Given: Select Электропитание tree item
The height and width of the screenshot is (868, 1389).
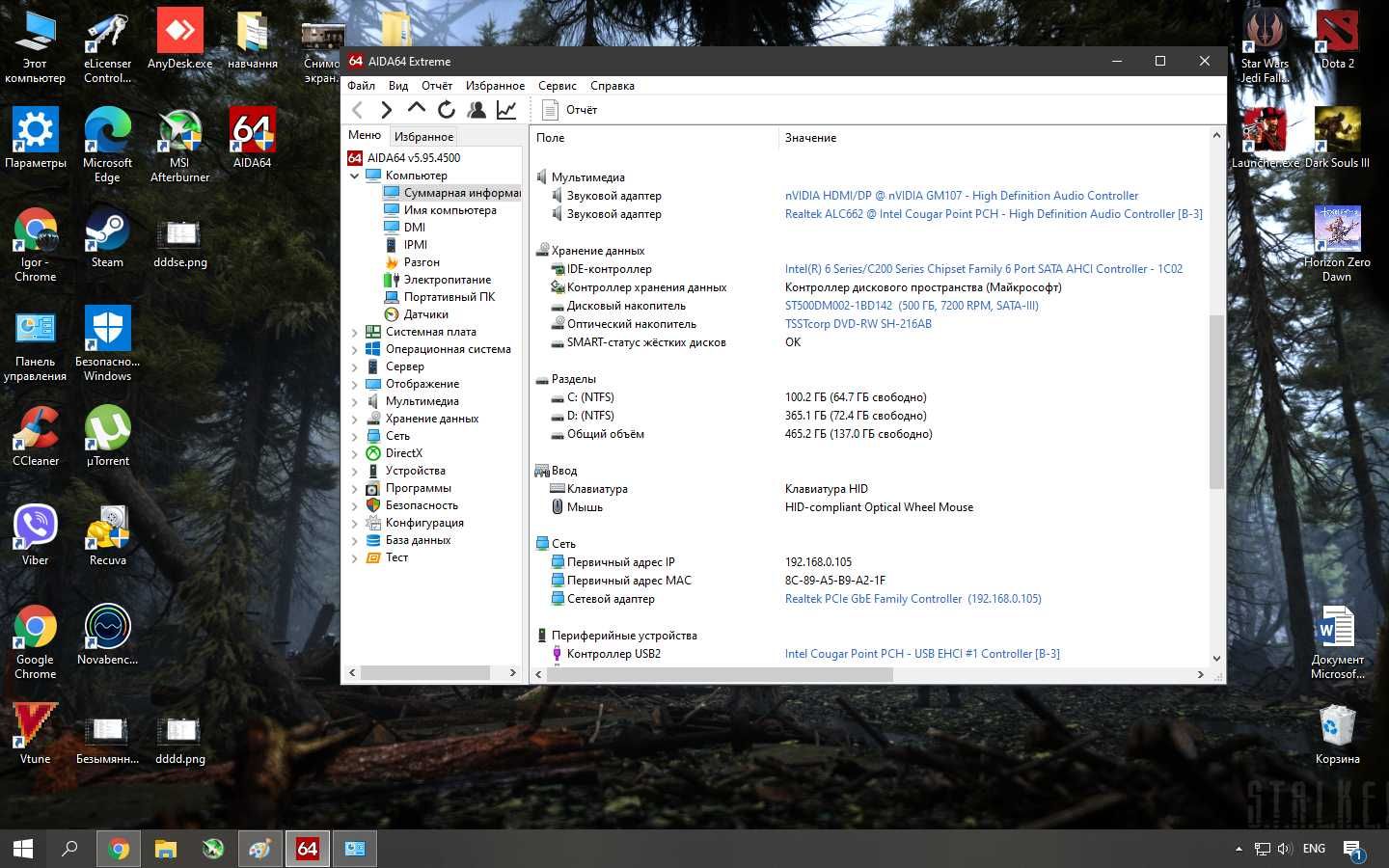Looking at the screenshot, I should pos(448,280).
